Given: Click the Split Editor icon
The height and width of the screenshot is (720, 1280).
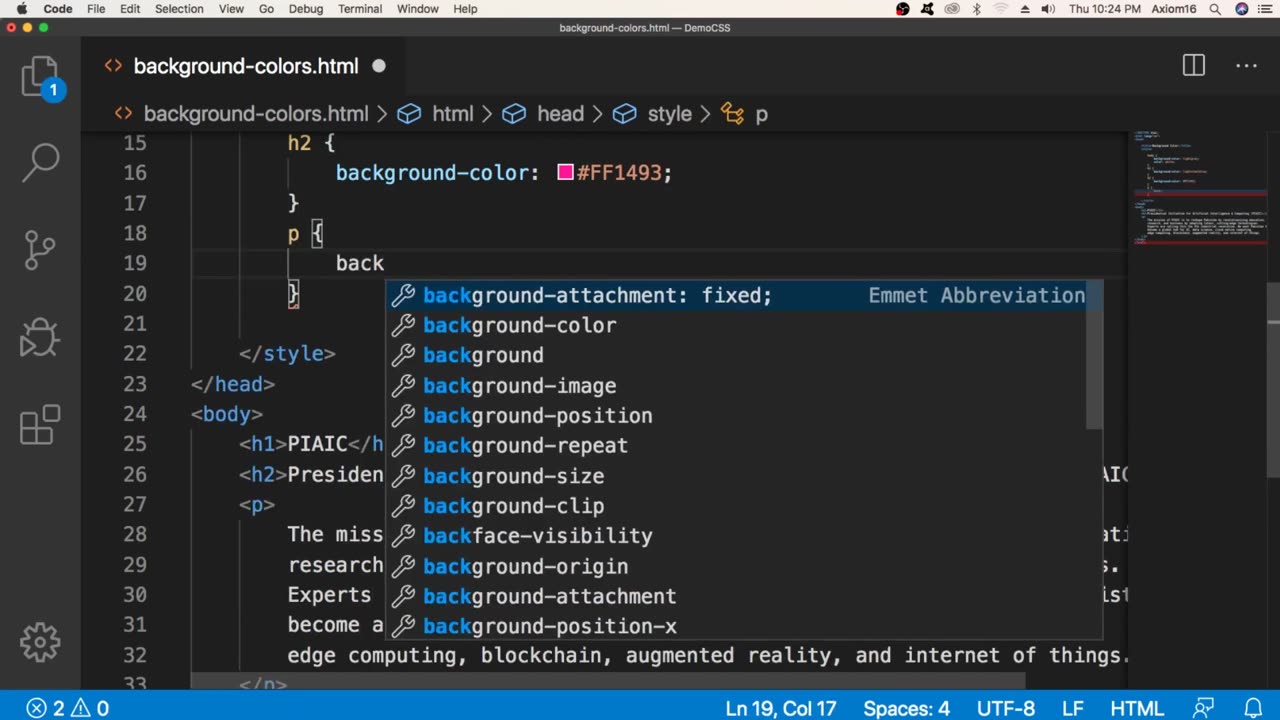Looking at the screenshot, I should (1194, 66).
